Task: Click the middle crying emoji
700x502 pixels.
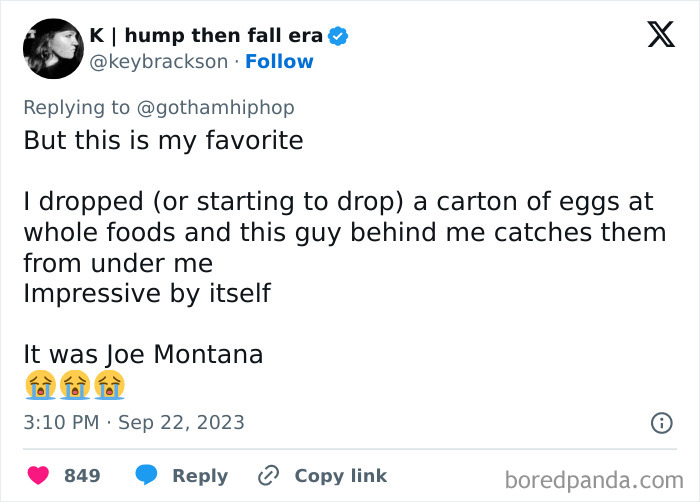Action: point(74,384)
